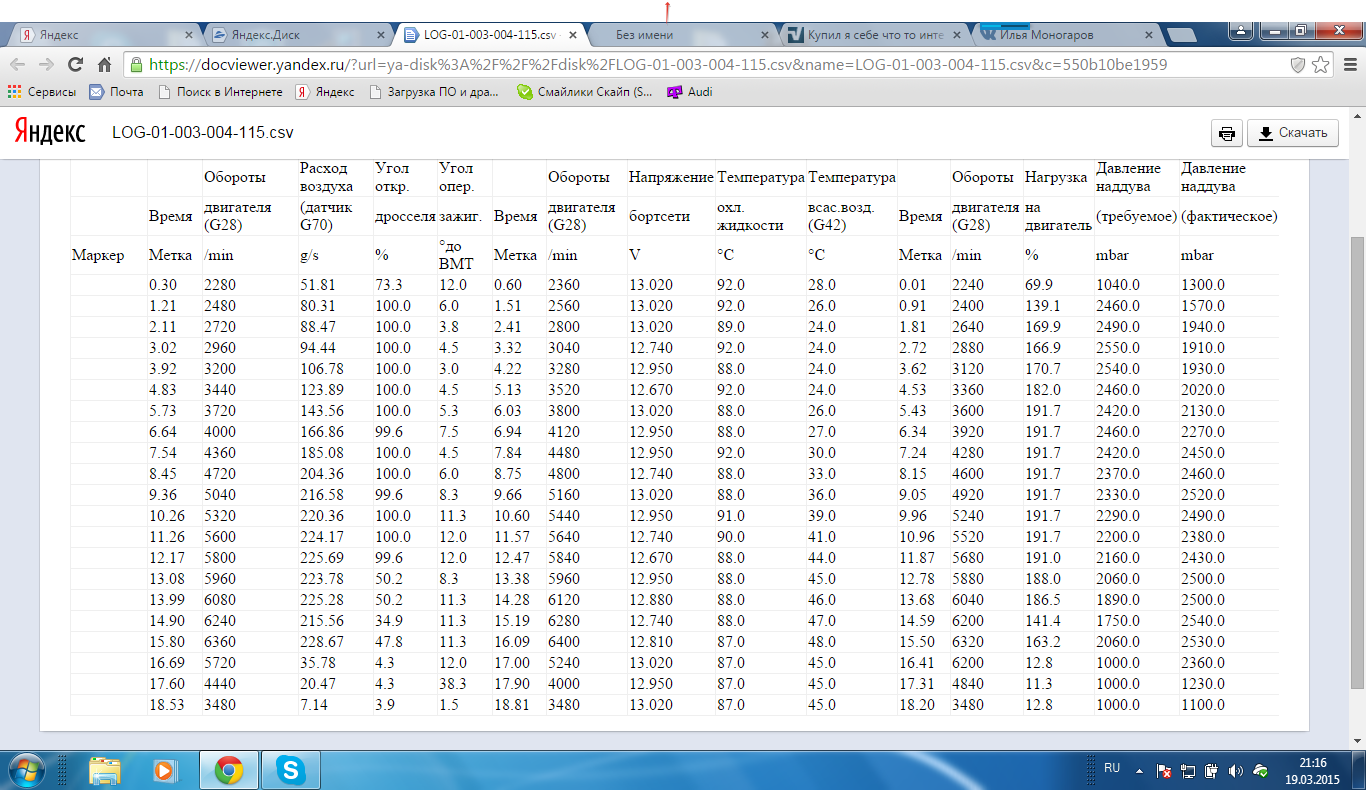Open the Chrome menu hamburger icon

click(1348, 64)
